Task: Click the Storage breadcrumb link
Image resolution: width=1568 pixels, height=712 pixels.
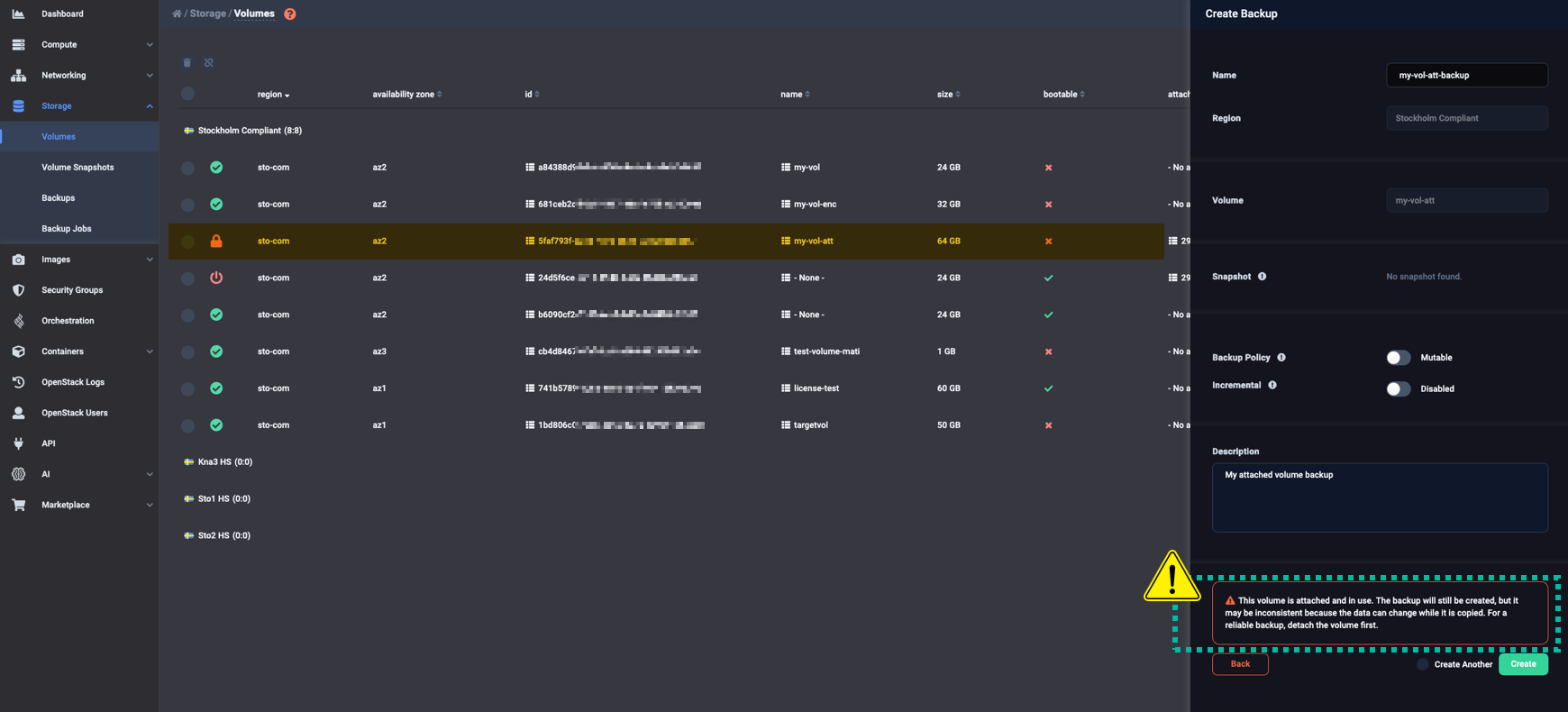Action: [207, 14]
